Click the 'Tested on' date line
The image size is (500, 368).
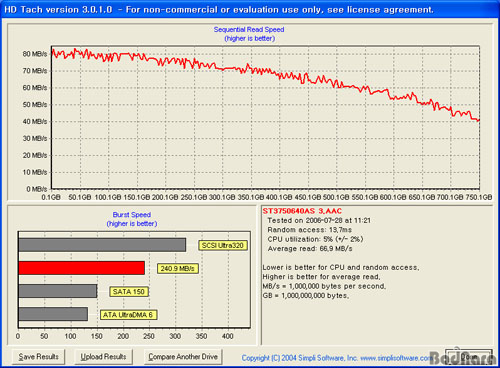319,220
